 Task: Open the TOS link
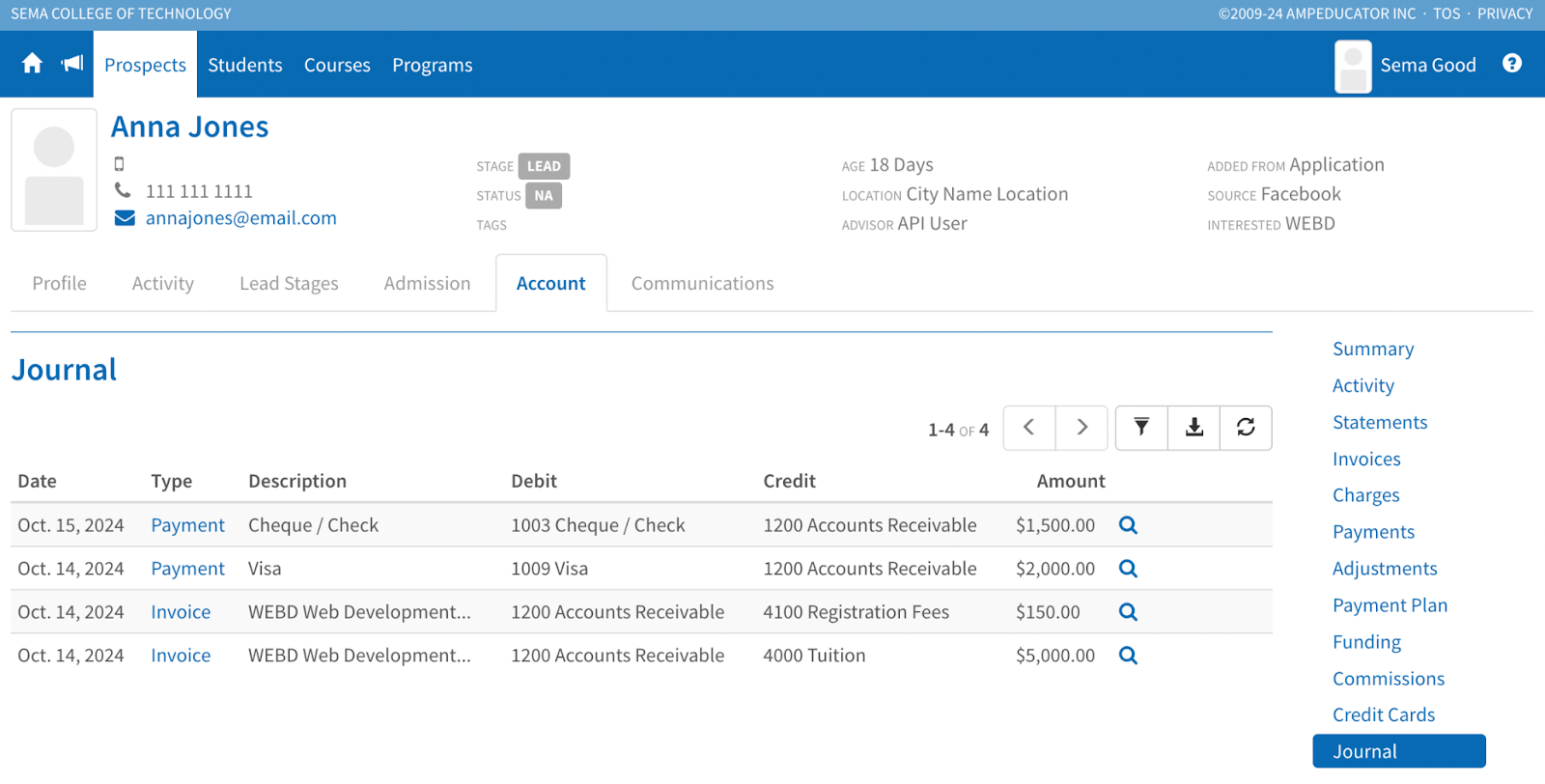pyautogui.click(x=1447, y=14)
